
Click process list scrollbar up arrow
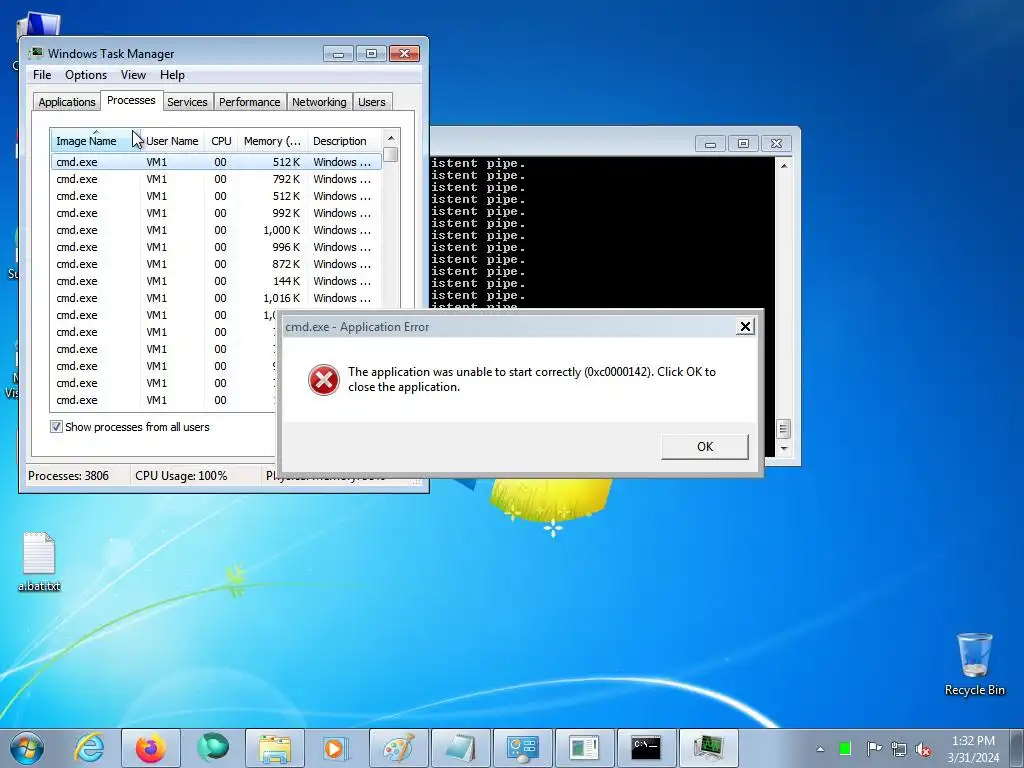[x=391, y=138]
